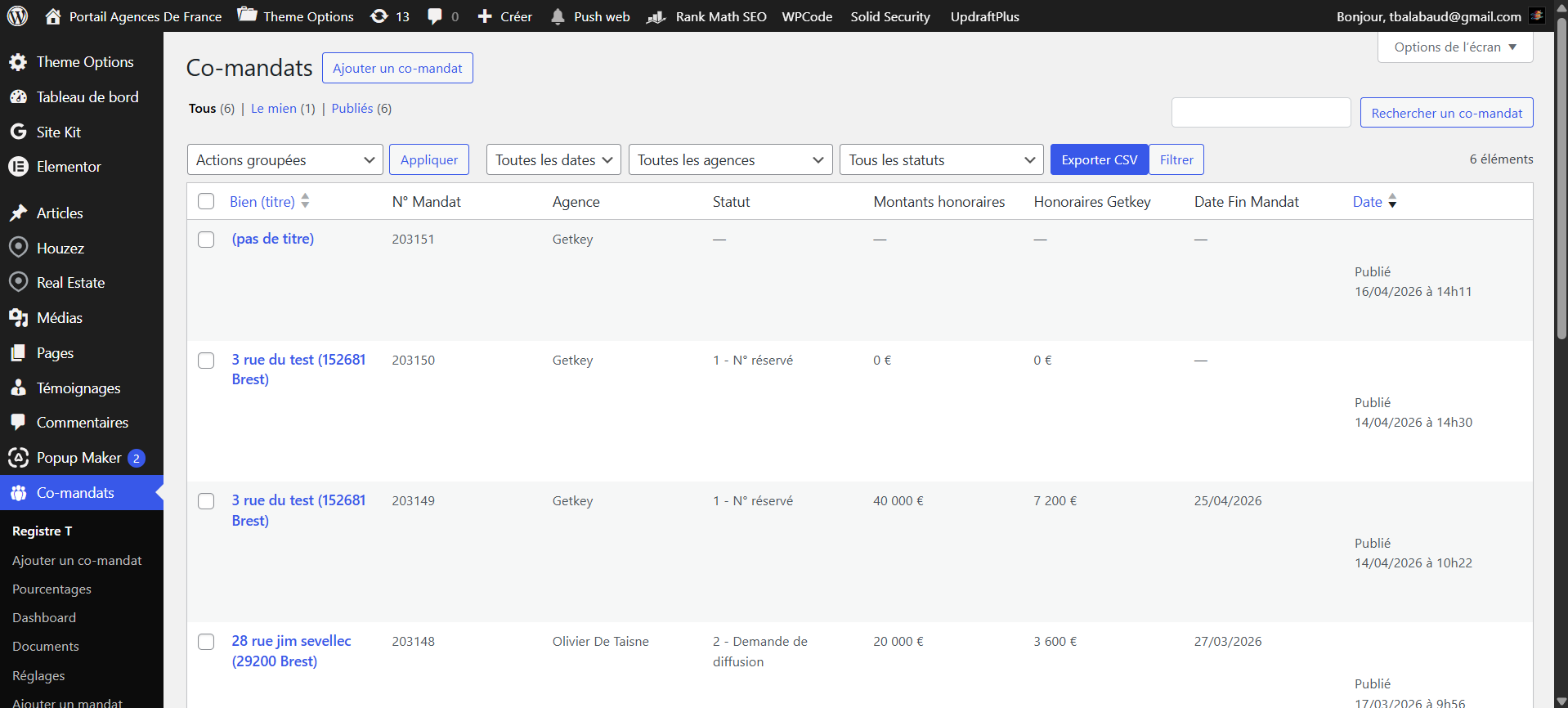Image resolution: width=1568 pixels, height=708 pixels.
Task: Open comments bubble icon in admin bar
Action: 435,16
